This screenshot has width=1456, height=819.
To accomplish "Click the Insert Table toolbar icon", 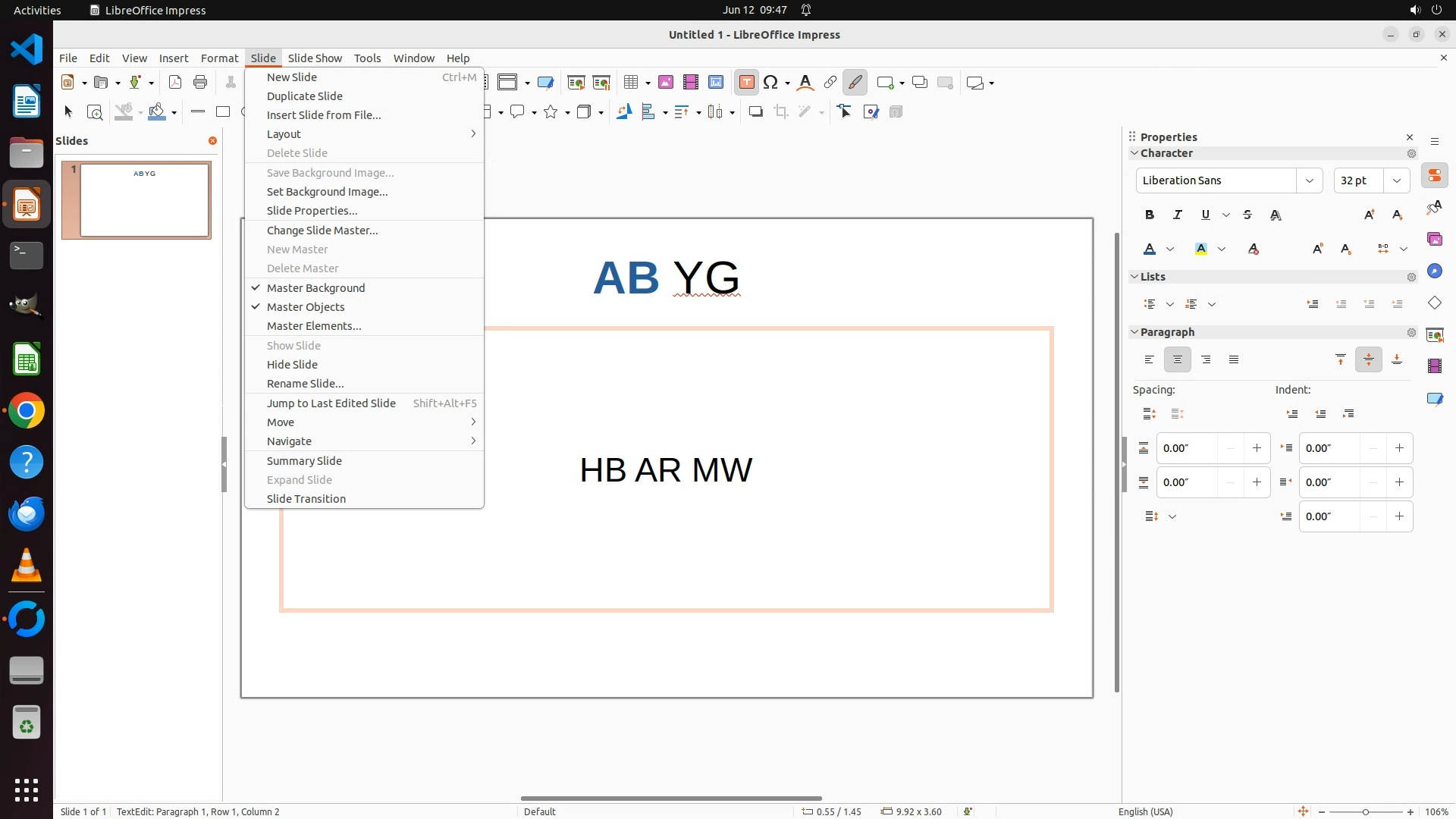I will click(630, 83).
